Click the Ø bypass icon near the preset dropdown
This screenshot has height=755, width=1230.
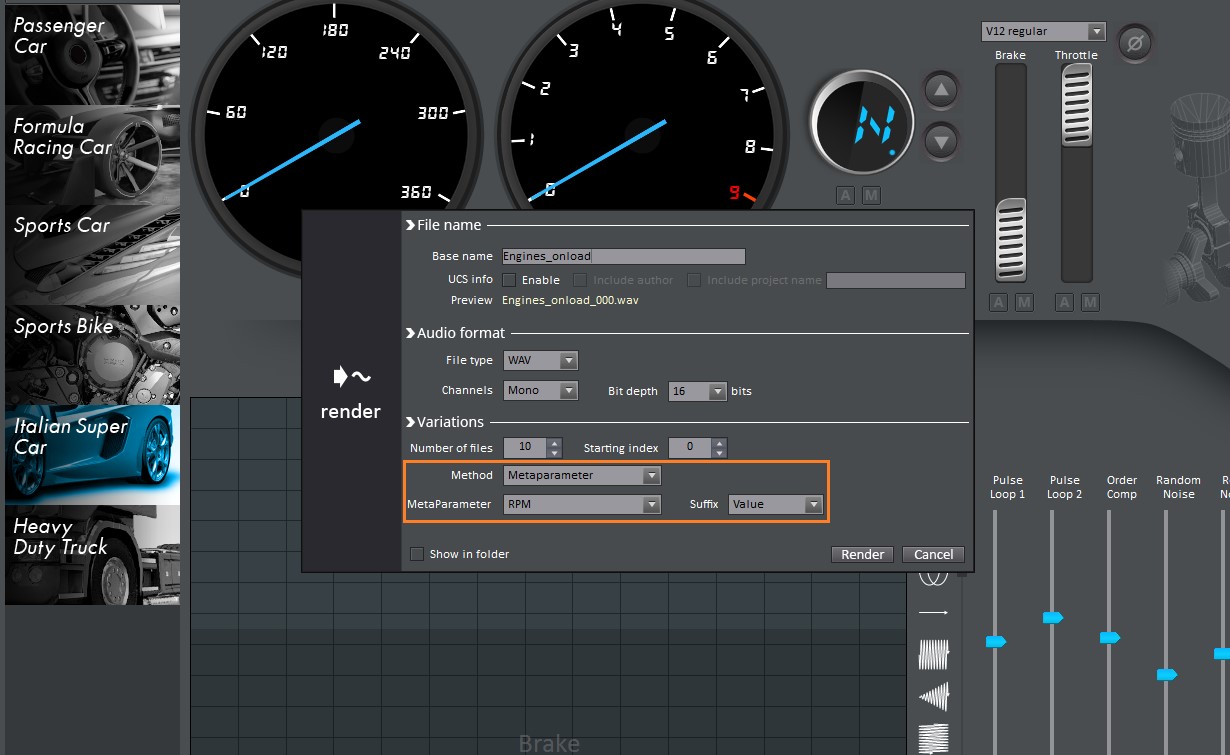tap(1135, 43)
